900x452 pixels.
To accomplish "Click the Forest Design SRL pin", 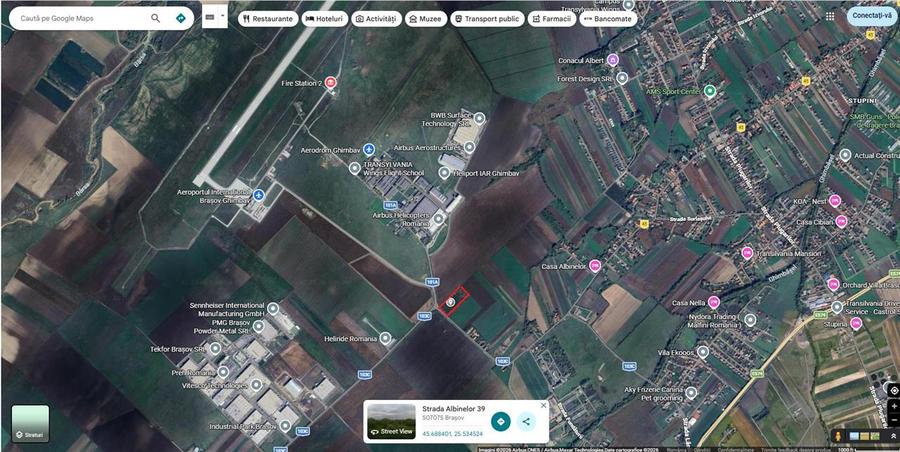I will (622, 78).
